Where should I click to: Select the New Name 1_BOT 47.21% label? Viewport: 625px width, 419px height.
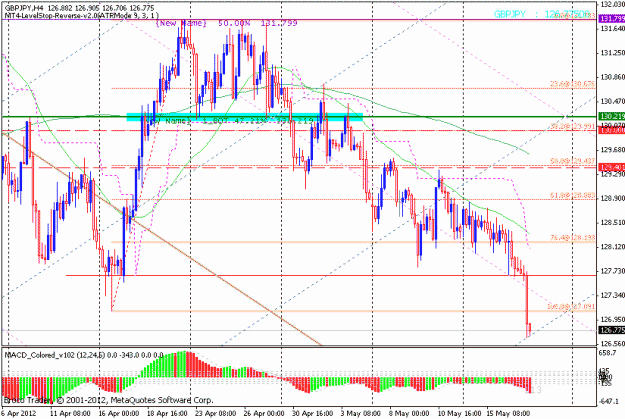coord(230,120)
